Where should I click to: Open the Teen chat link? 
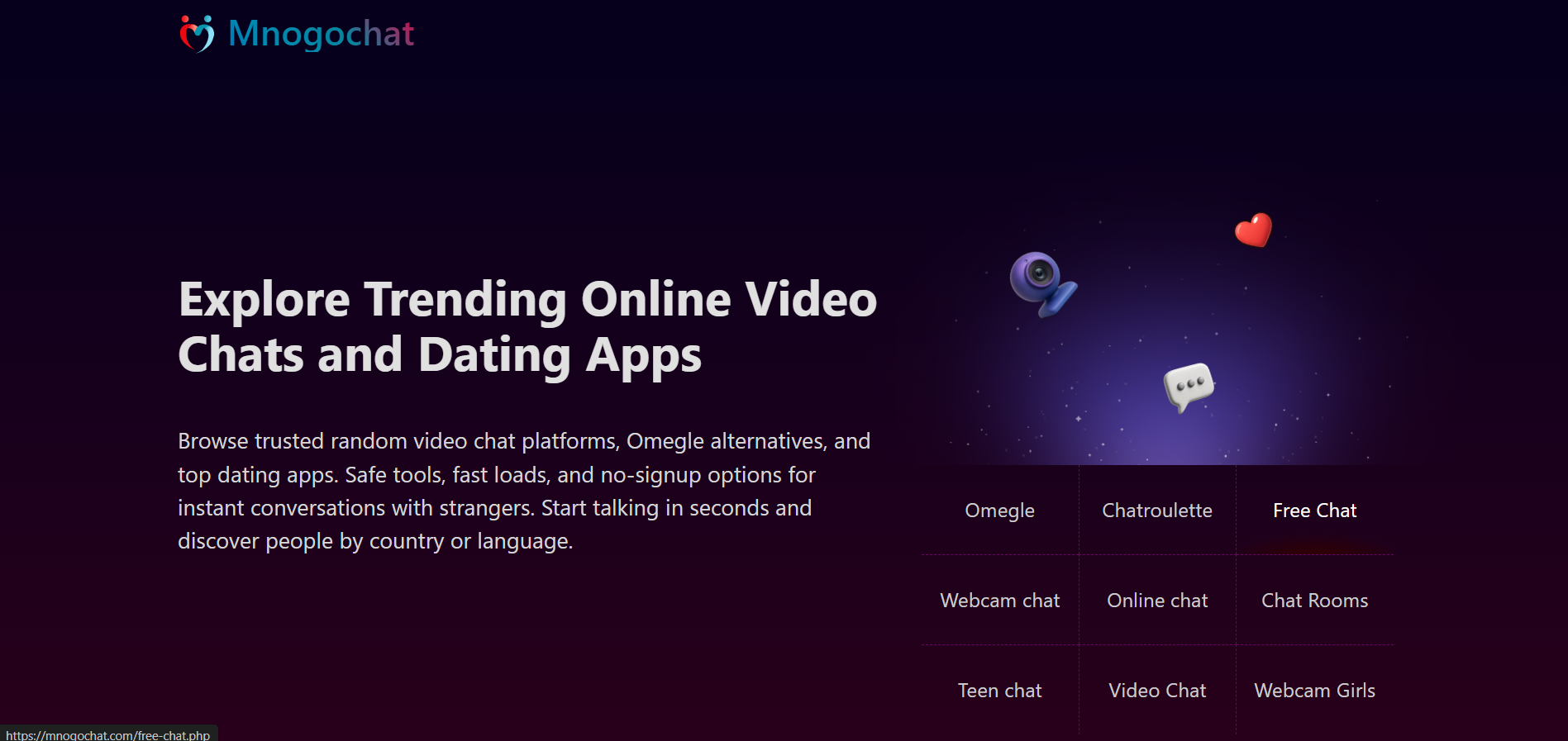999,691
